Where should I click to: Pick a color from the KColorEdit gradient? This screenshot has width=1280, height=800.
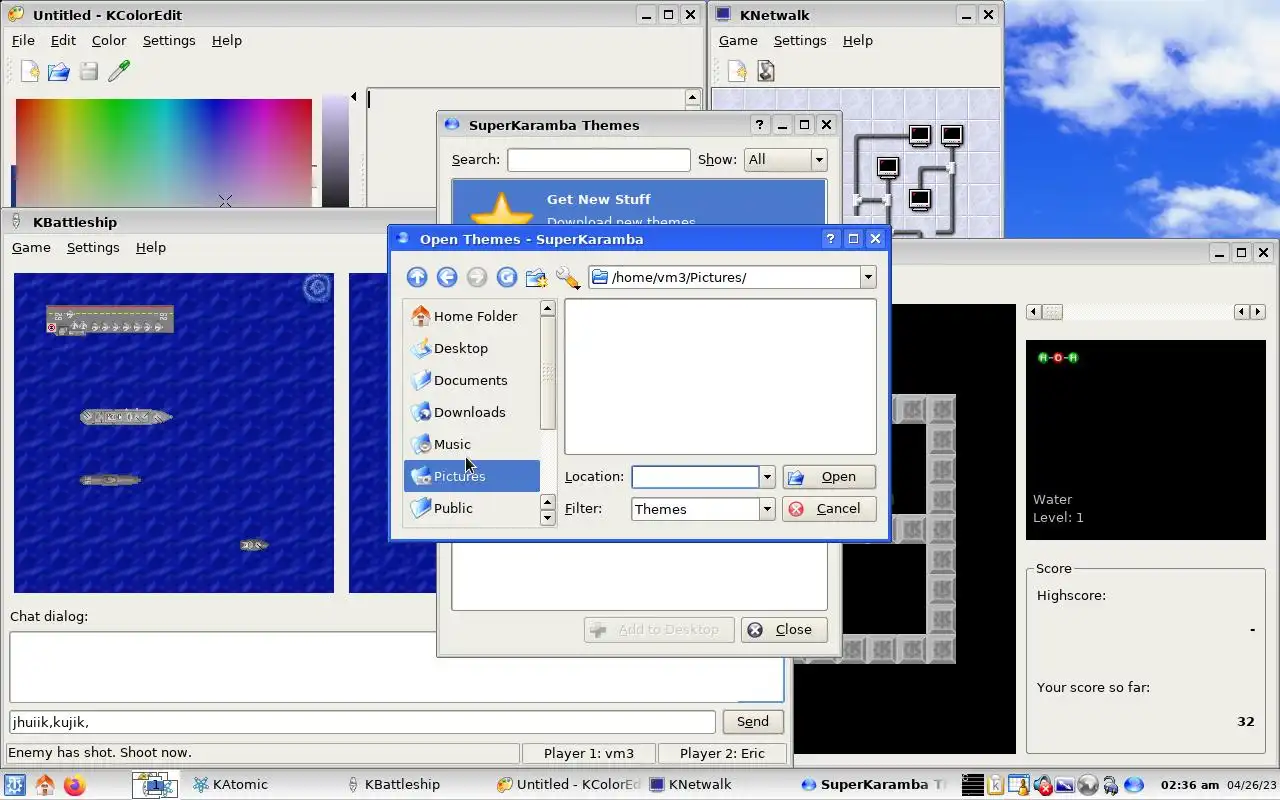coord(164,152)
